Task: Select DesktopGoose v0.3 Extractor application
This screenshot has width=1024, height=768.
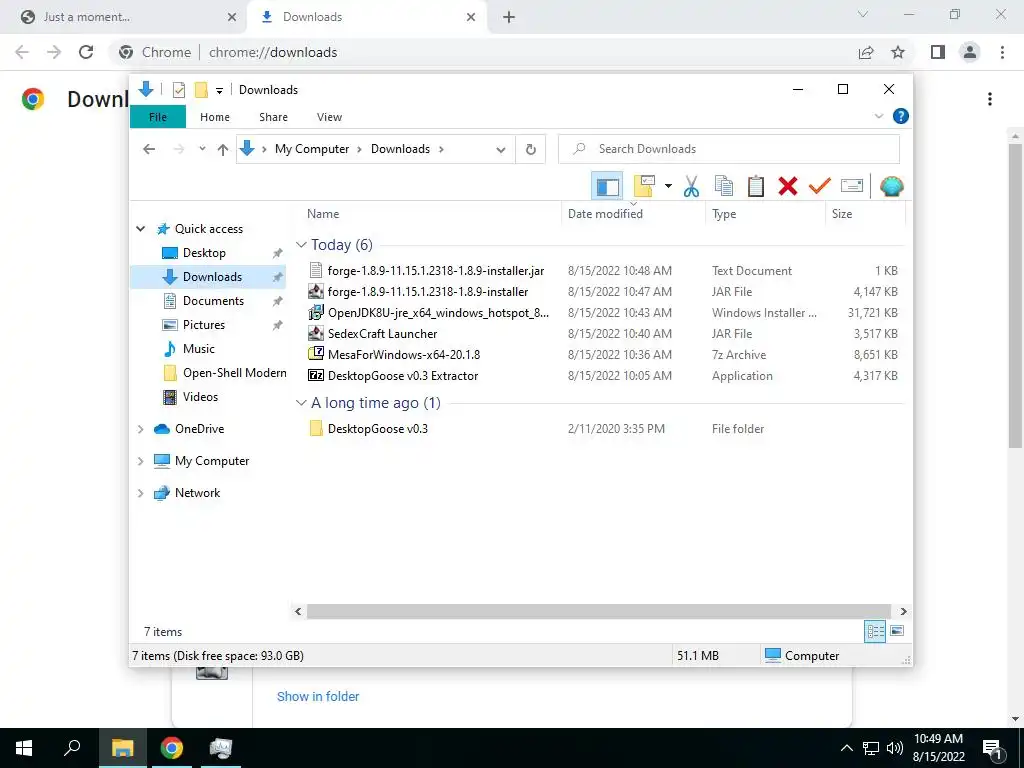Action: pyautogui.click(x=402, y=376)
